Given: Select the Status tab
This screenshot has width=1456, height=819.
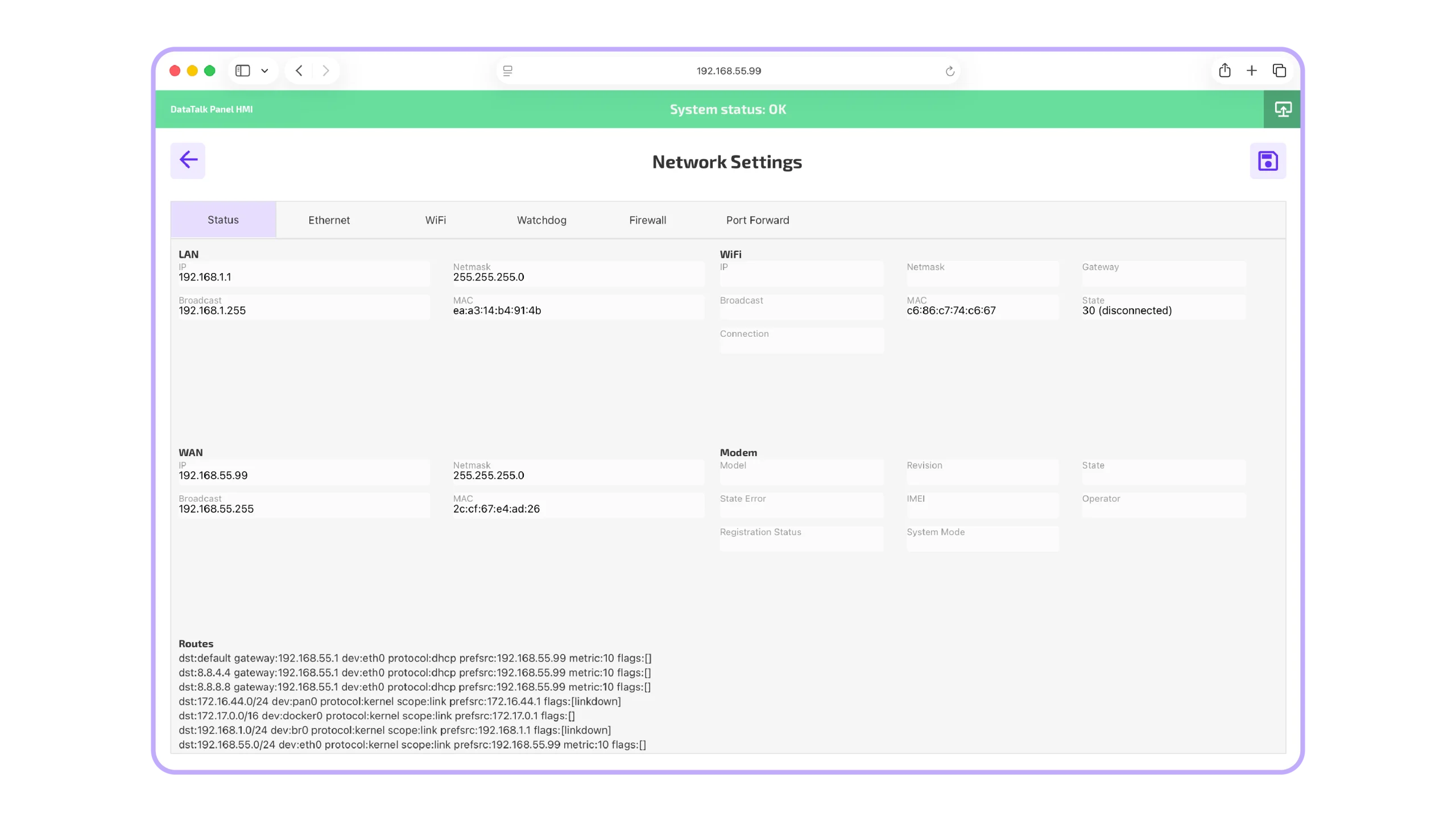Looking at the screenshot, I should point(223,220).
